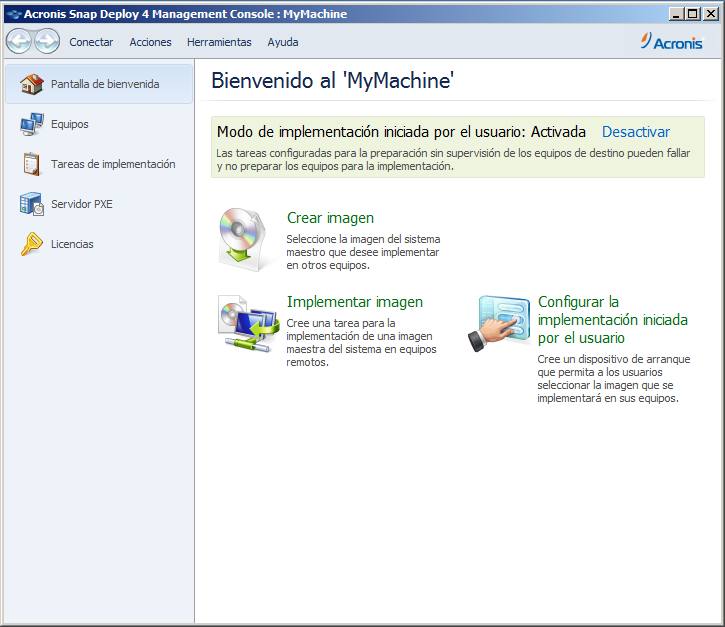Maximize the Management Console window
Image resolution: width=725 pixels, height=627 pixels.
(x=693, y=14)
